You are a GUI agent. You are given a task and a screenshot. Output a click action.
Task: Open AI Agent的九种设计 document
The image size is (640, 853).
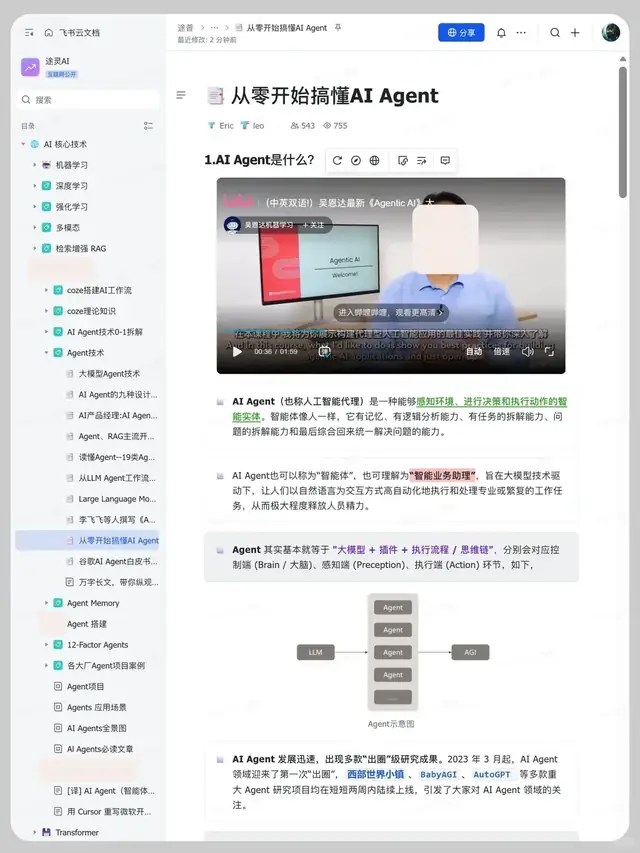point(118,394)
